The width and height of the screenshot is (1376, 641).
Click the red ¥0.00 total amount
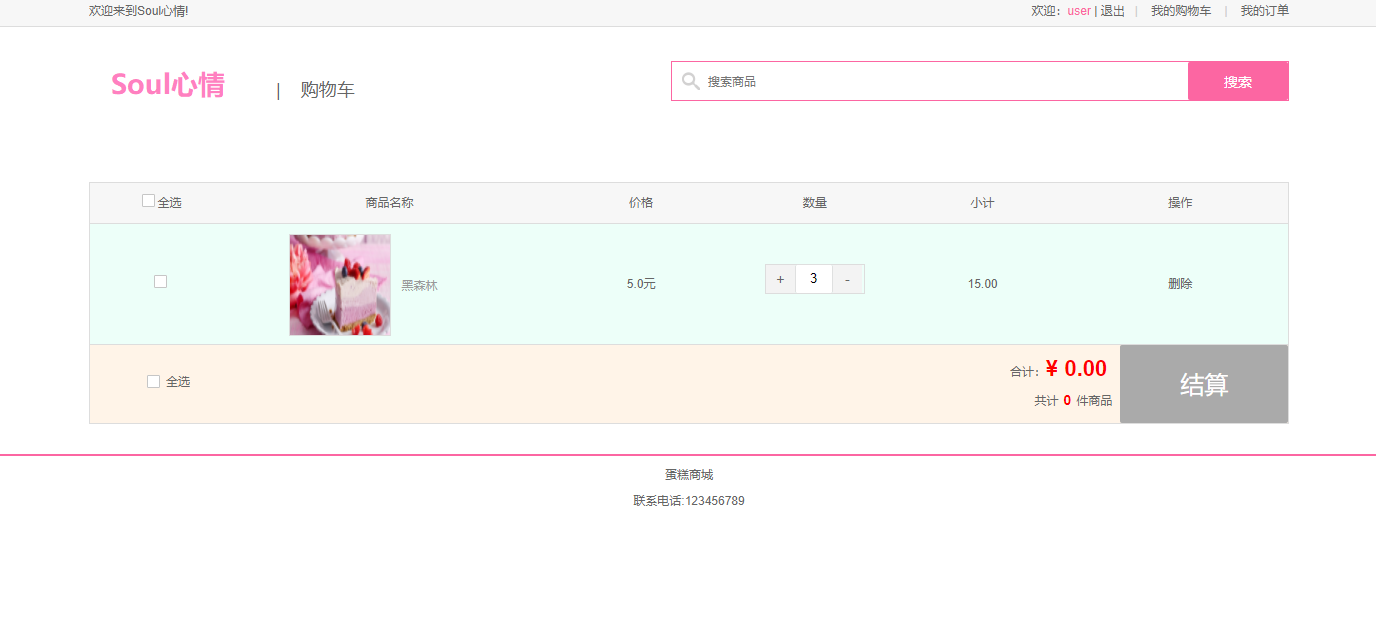(x=1078, y=368)
